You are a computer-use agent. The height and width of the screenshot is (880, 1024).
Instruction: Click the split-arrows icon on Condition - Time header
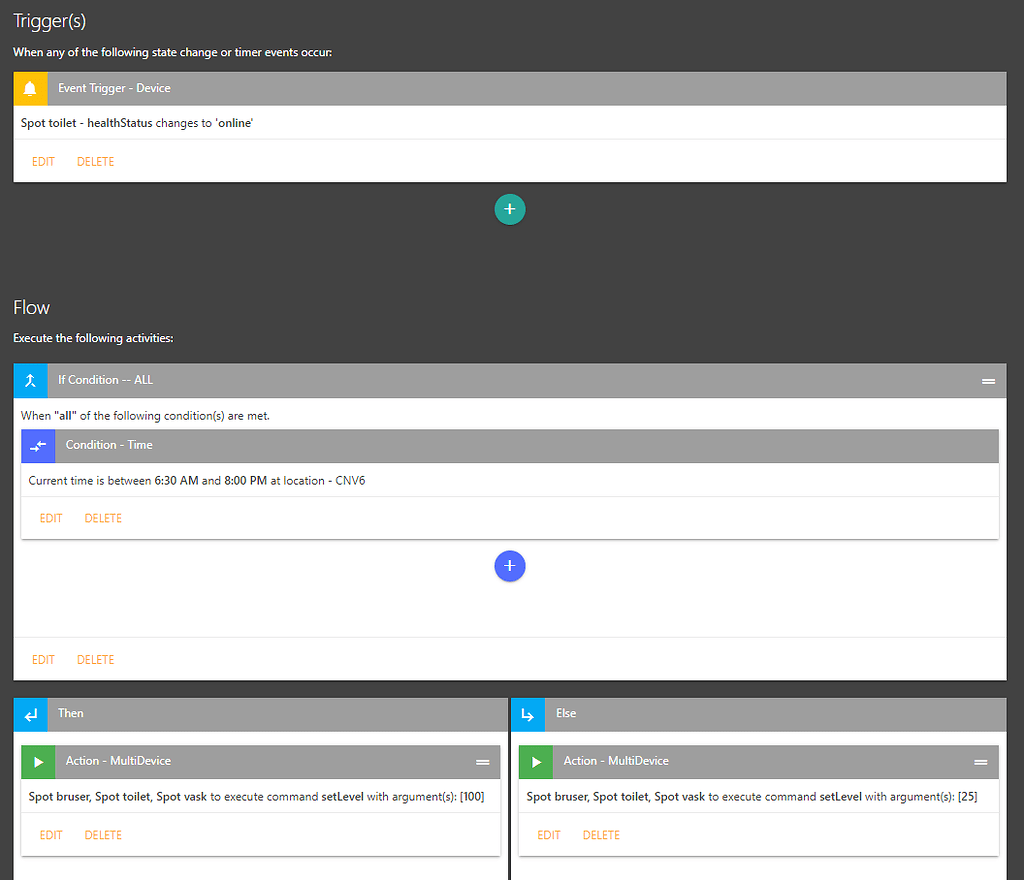(38, 446)
